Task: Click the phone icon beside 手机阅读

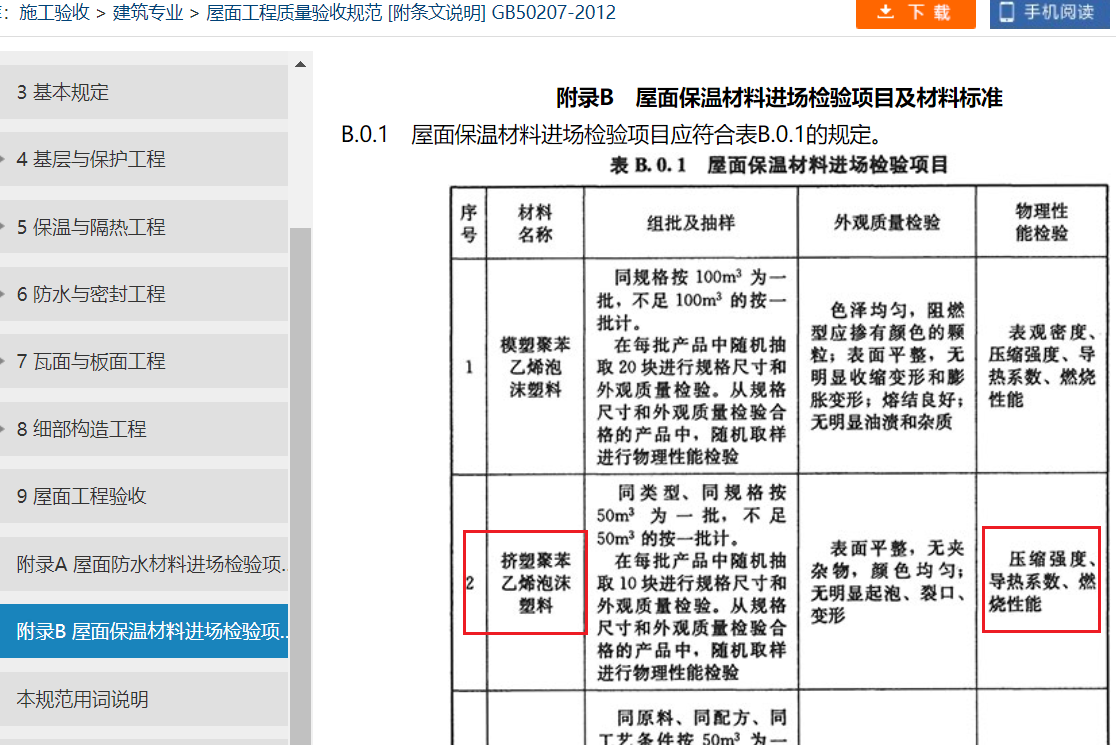Action: [1006, 12]
